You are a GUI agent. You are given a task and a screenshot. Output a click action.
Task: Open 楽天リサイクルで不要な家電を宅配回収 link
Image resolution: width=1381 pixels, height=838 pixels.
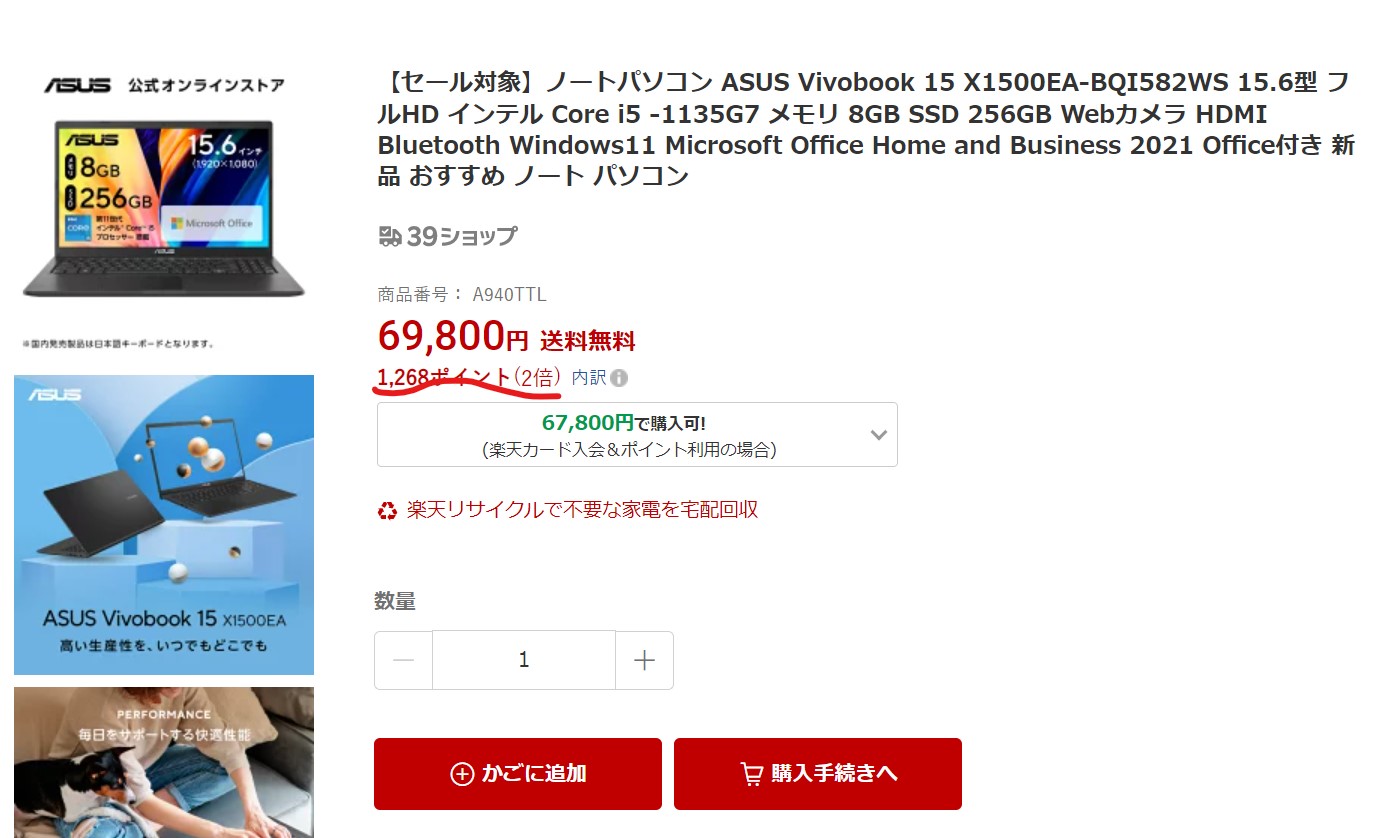click(x=582, y=510)
